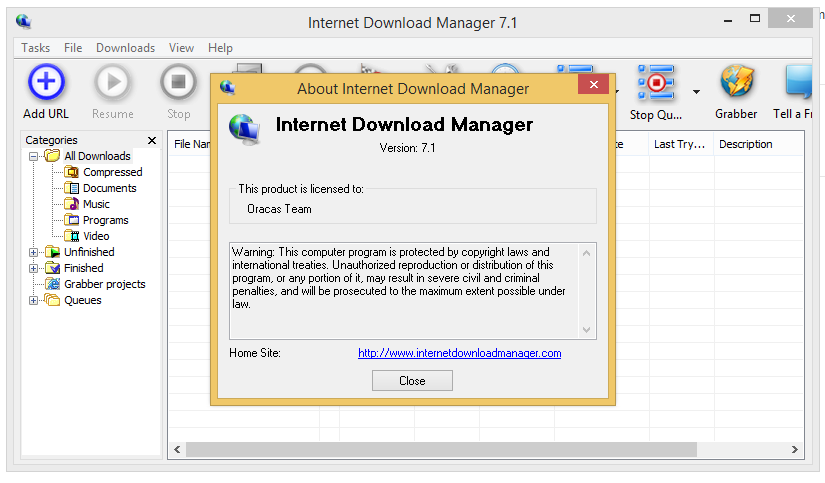Select the Unfinished category

point(89,252)
